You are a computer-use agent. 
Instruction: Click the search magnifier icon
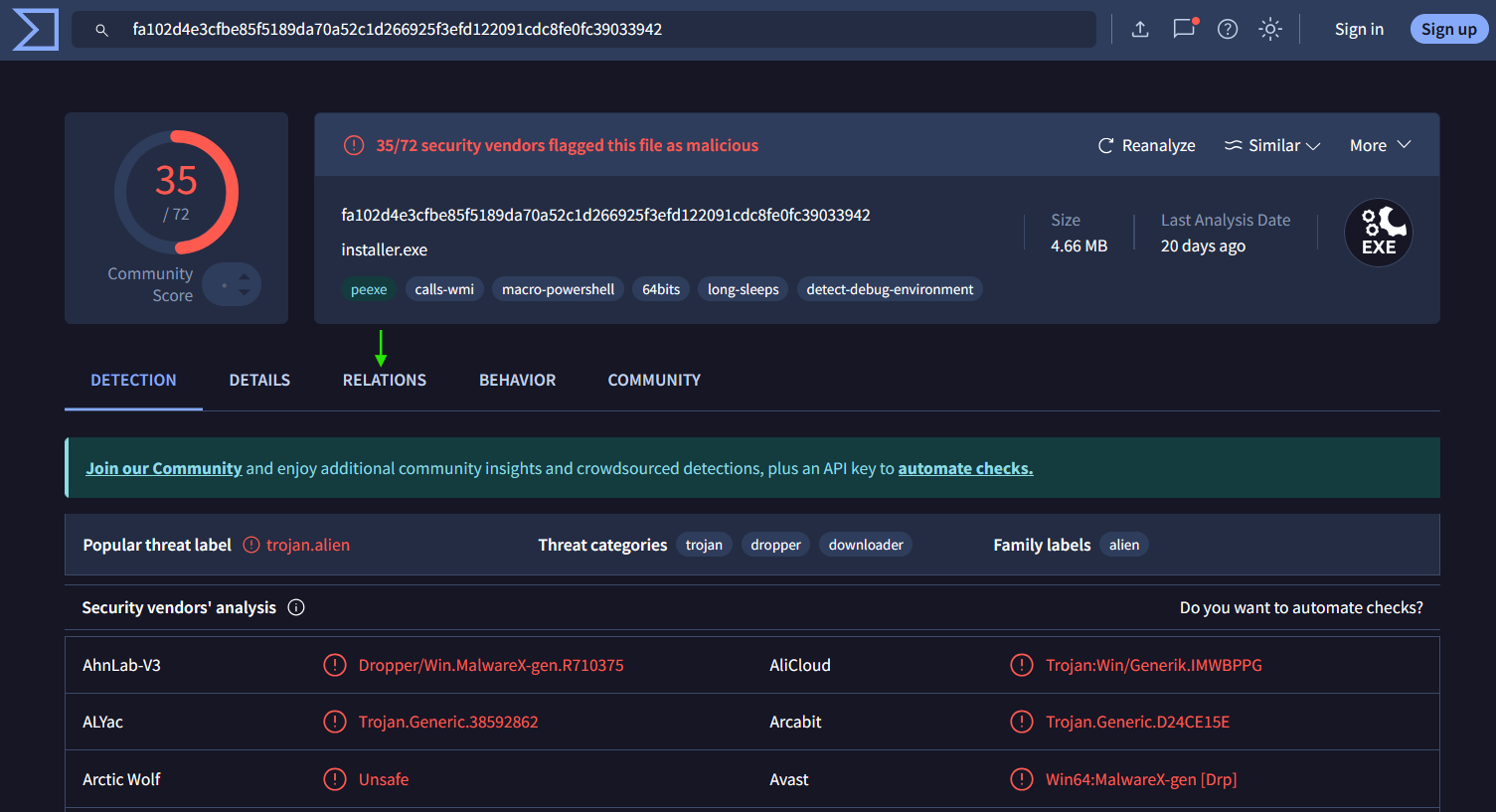101,30
